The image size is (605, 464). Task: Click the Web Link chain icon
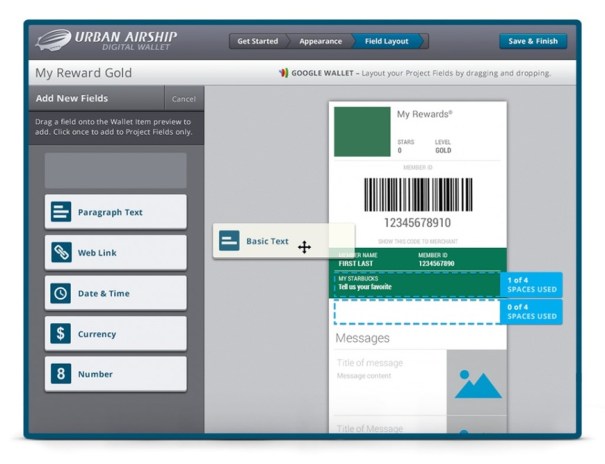tap(61, 253)
